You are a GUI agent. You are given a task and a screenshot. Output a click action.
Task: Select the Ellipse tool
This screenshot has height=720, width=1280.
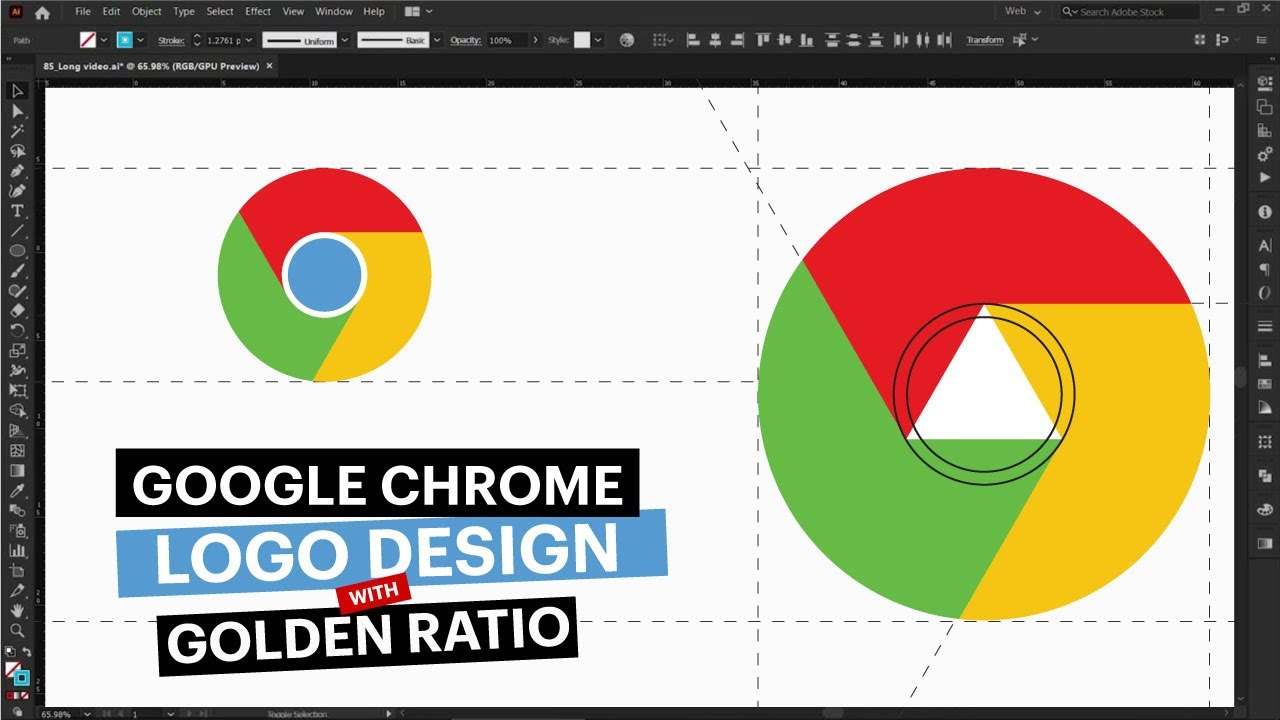point(17,251)
